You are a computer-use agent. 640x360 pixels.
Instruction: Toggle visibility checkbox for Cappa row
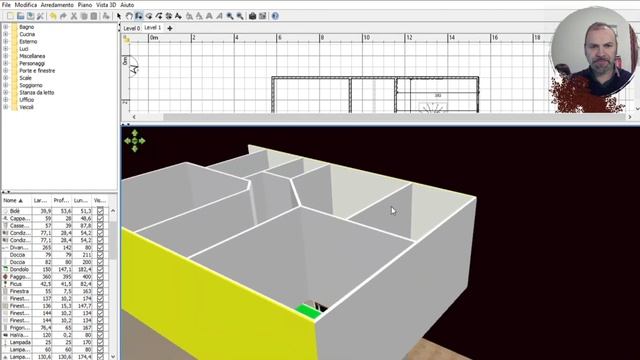[100, 218]
